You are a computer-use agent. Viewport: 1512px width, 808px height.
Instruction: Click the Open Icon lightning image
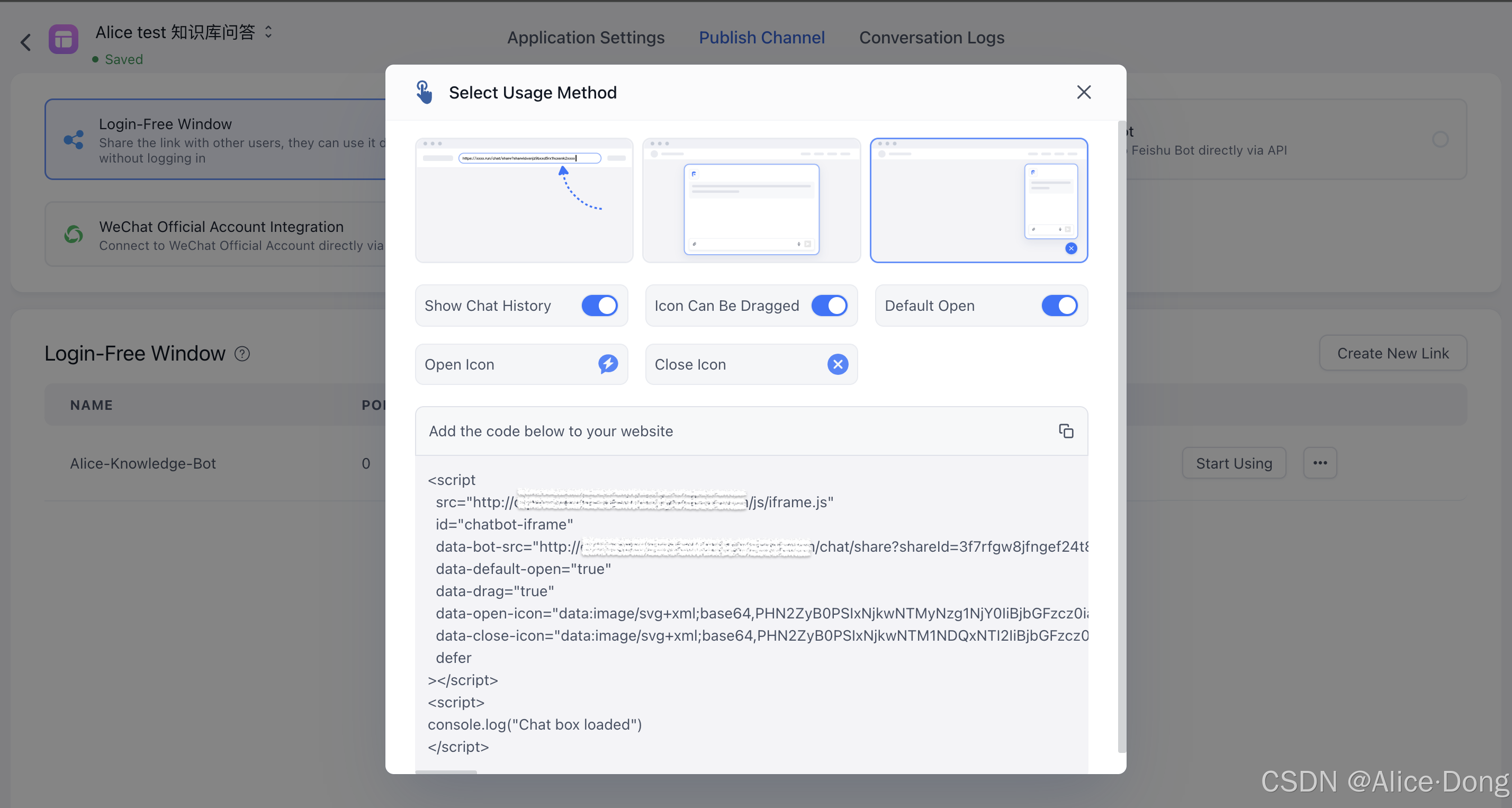pyautogui.click(x=608, y=364)
